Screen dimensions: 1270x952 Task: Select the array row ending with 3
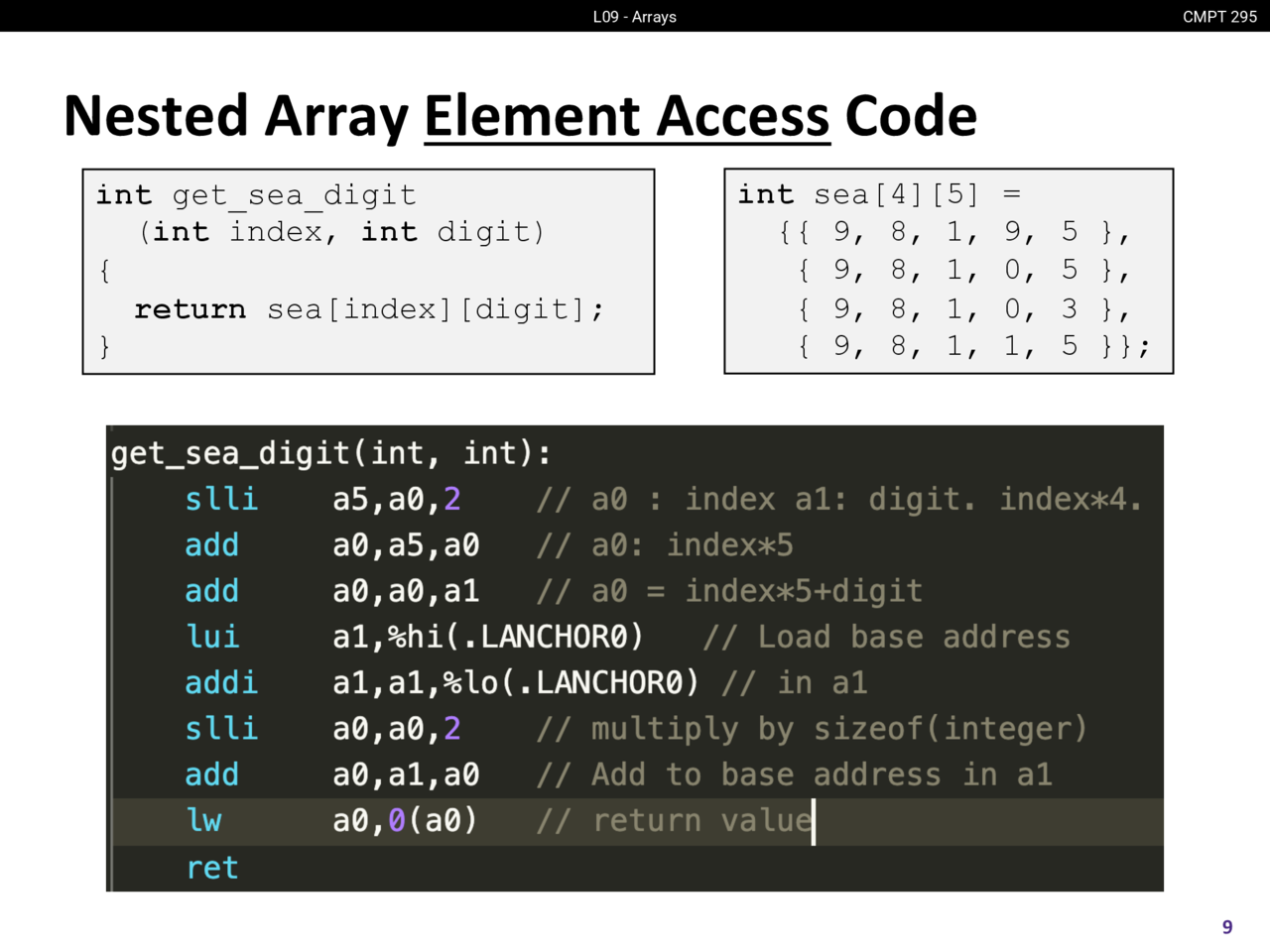pyautogui.click(x=962, y=309)
